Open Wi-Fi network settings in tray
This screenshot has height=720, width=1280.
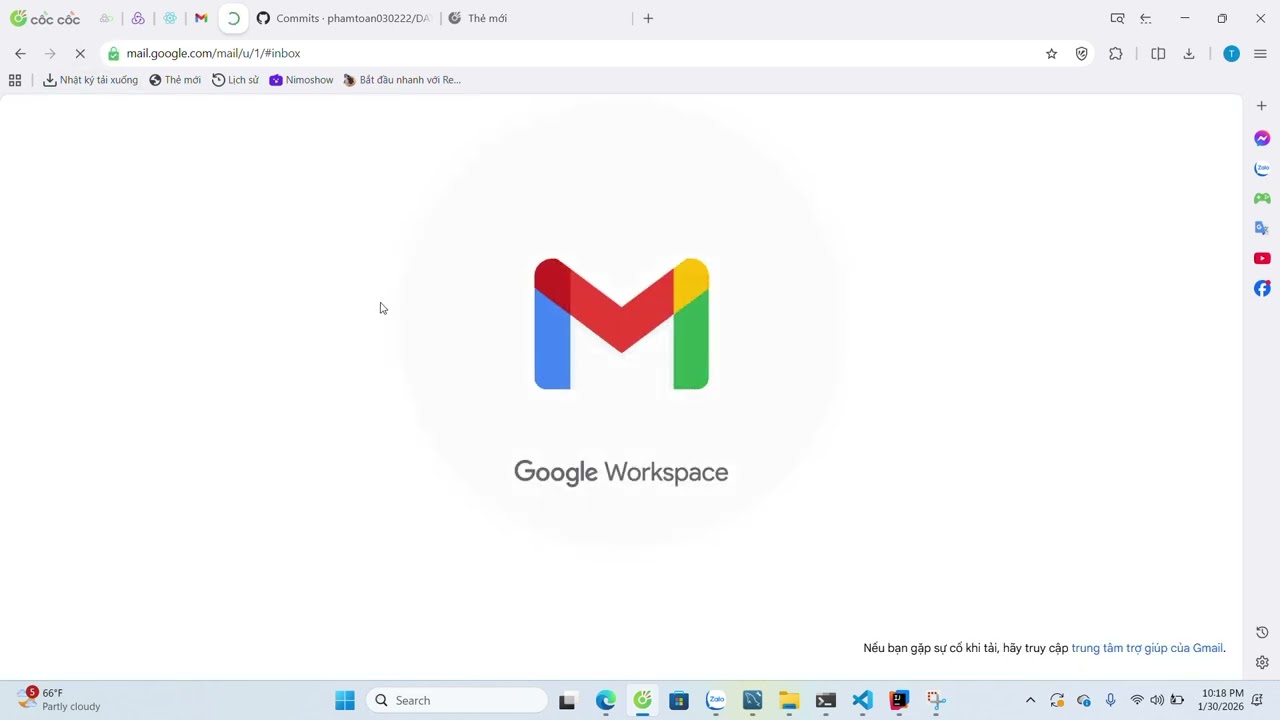click(x=1137, y=700)
